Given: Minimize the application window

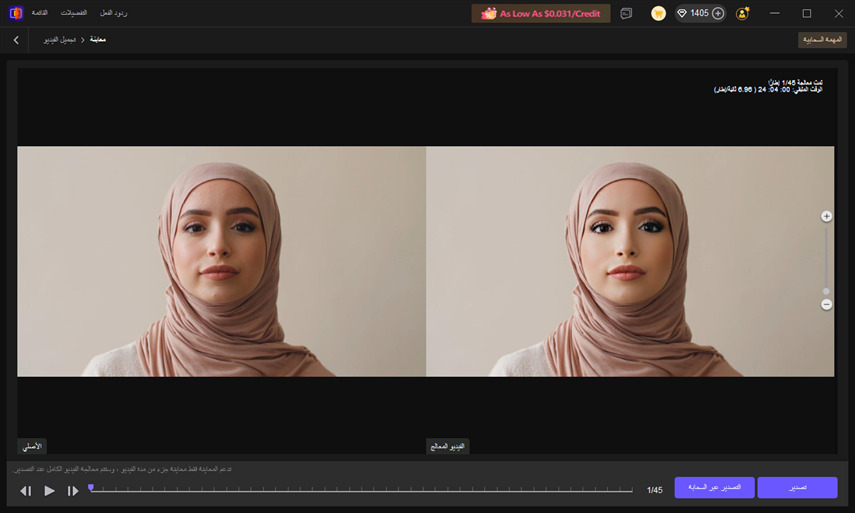Looking at the screenshot, I should (x=774, y=13).
